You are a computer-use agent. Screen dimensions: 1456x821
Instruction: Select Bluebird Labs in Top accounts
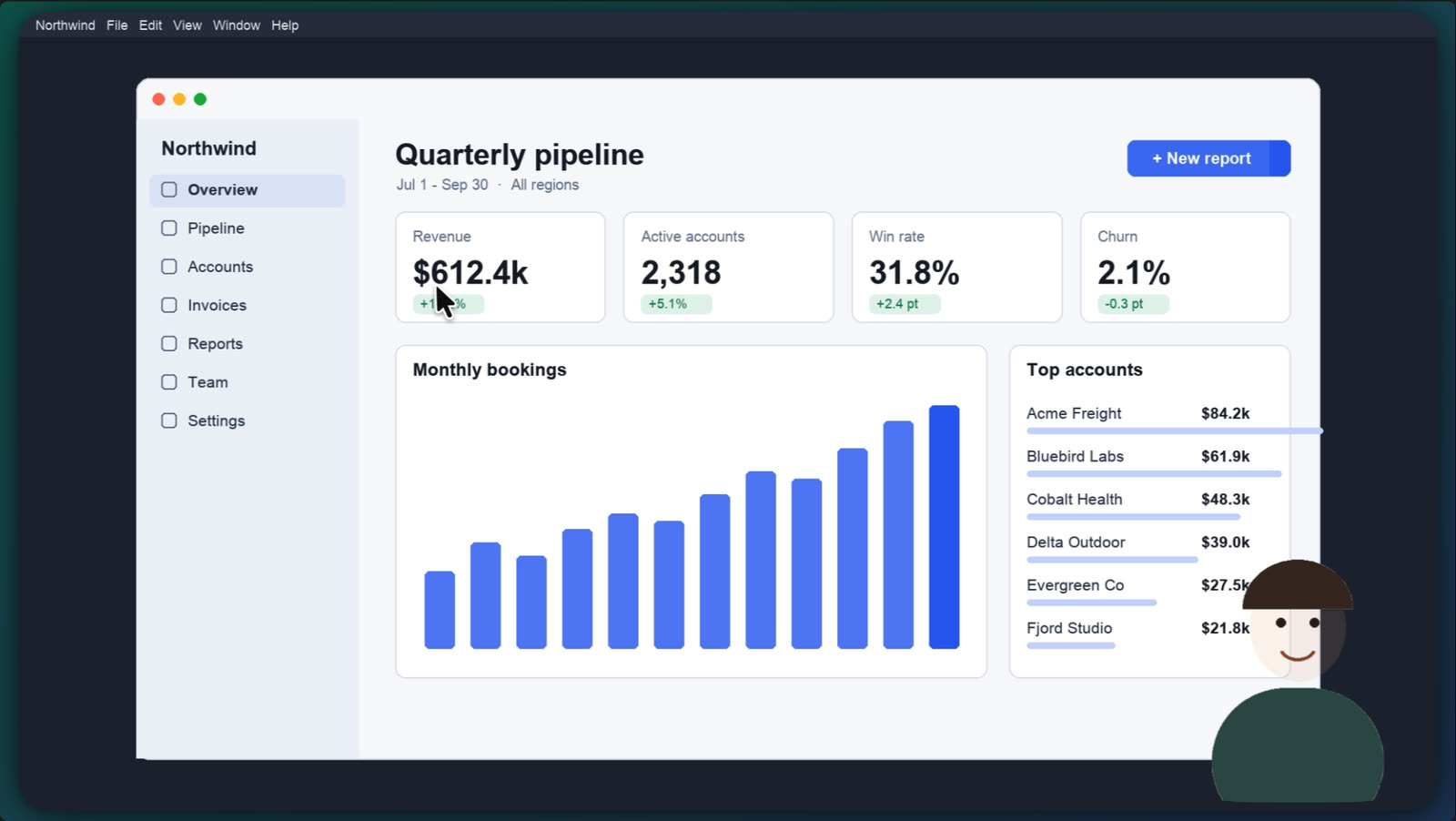[1075, 456]
